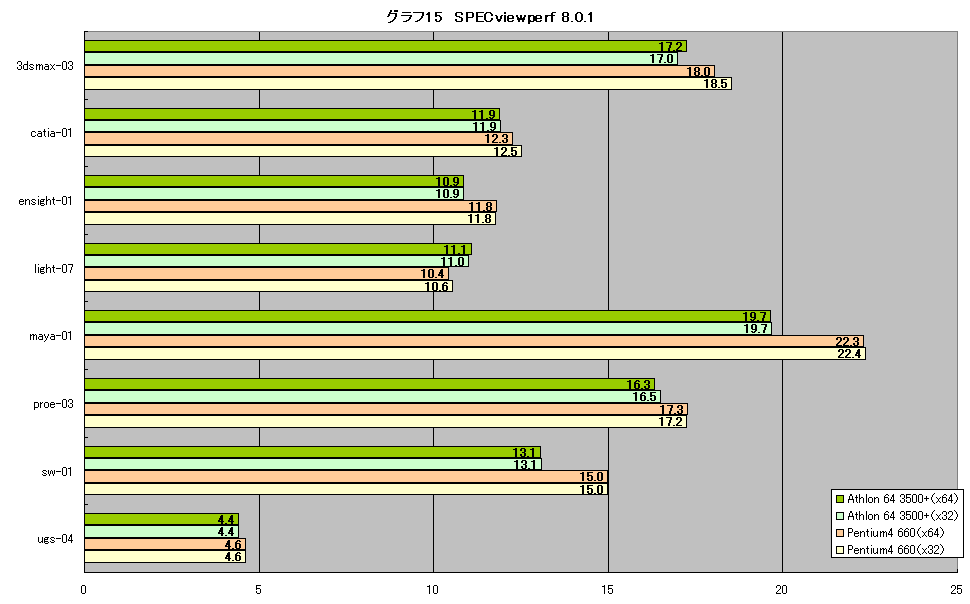Viewport: 970px width, 604px height.
Task: Select dark green Athlon x64 bar for ugs-04
Action: (x=161, y=519)
